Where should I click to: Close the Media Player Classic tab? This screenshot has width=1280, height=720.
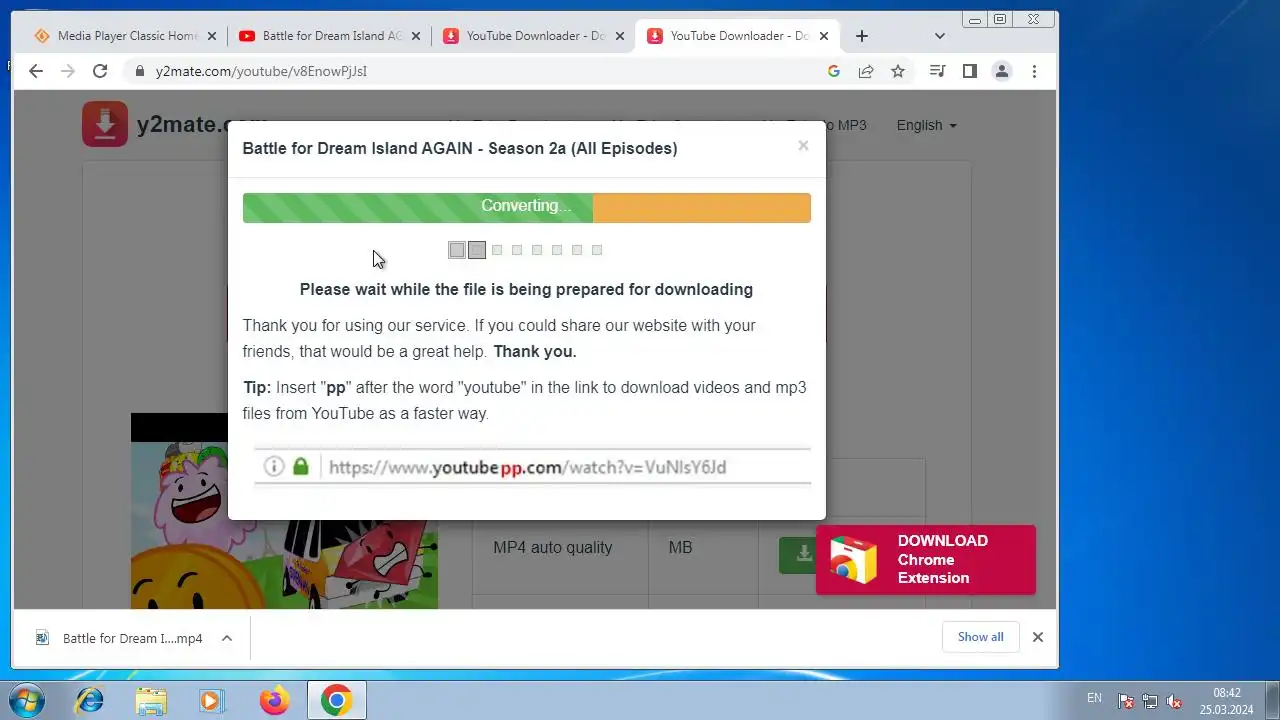coord(211,36)
